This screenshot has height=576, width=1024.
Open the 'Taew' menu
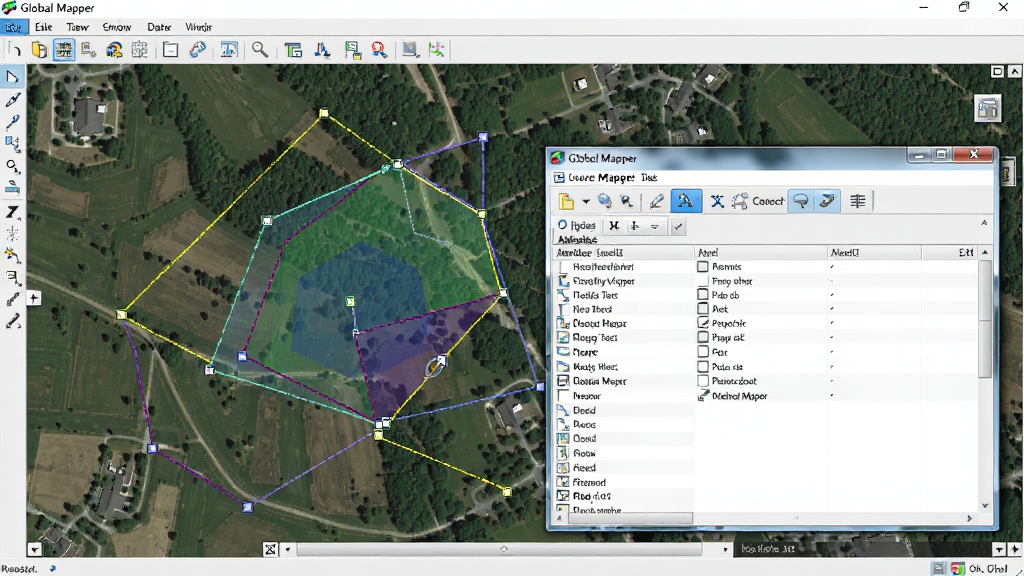77,27
